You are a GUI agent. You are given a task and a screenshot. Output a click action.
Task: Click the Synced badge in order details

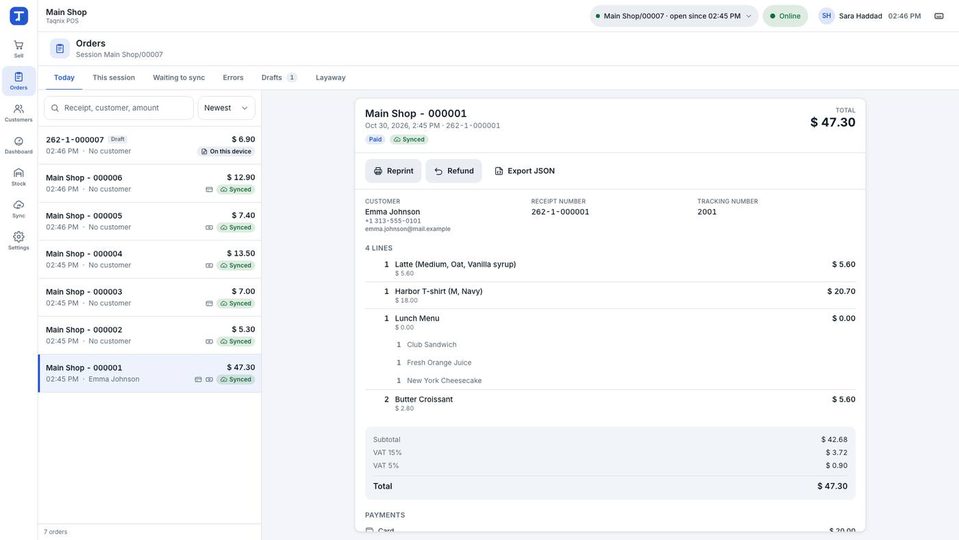[x=409, y=139]
